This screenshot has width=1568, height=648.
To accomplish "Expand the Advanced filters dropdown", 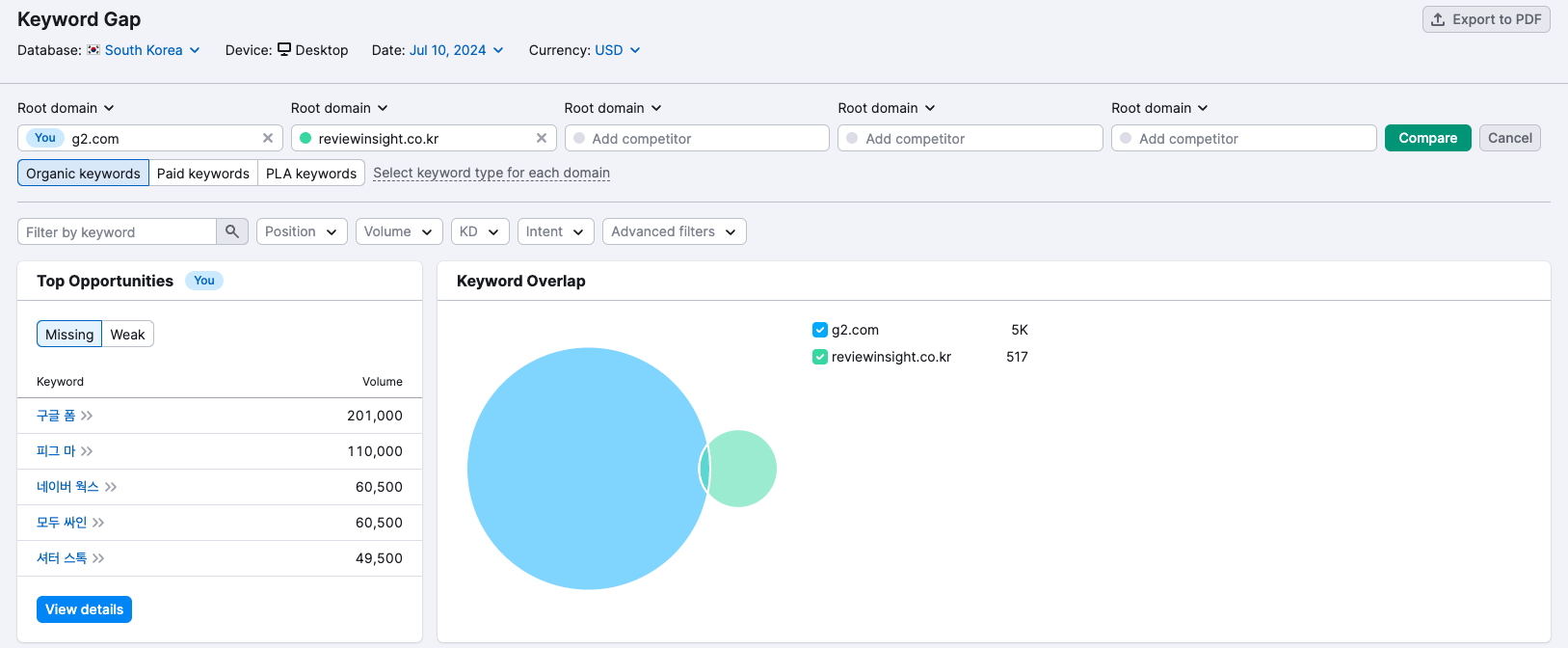I will coord(674,231).
